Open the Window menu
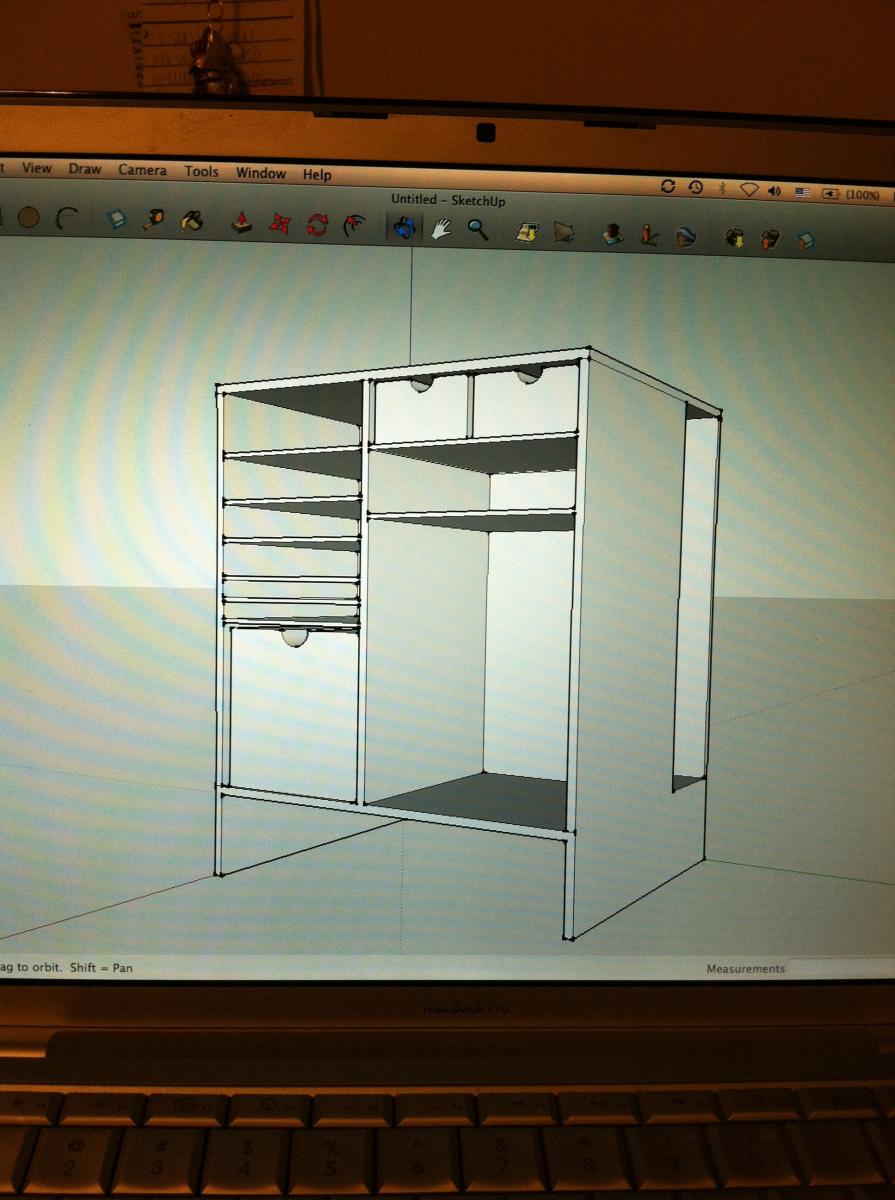The width and height of the screenshot is (895, 1200). tap(260, 173)
